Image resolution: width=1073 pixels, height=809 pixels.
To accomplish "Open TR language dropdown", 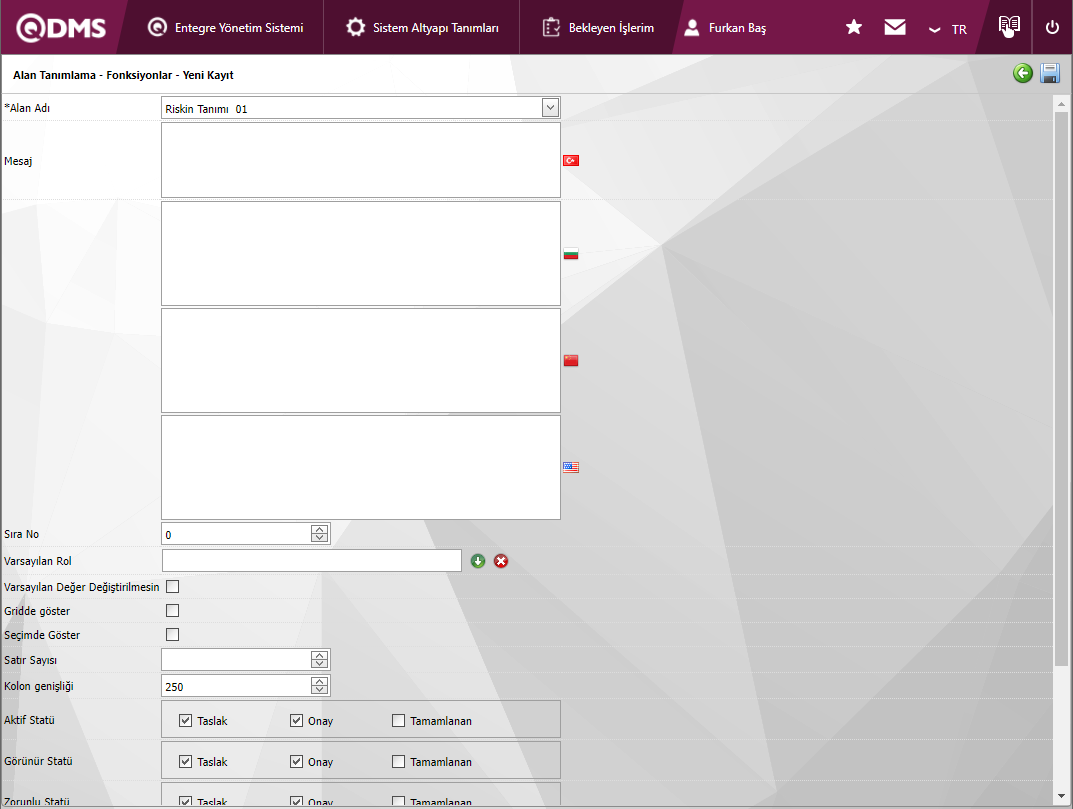I will [x=948, y=29].
